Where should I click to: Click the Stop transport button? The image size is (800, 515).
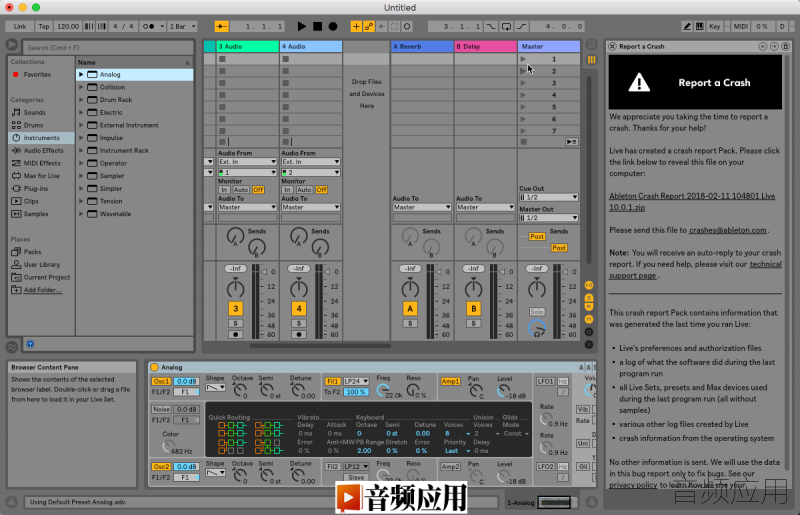(x=317, y=26)
